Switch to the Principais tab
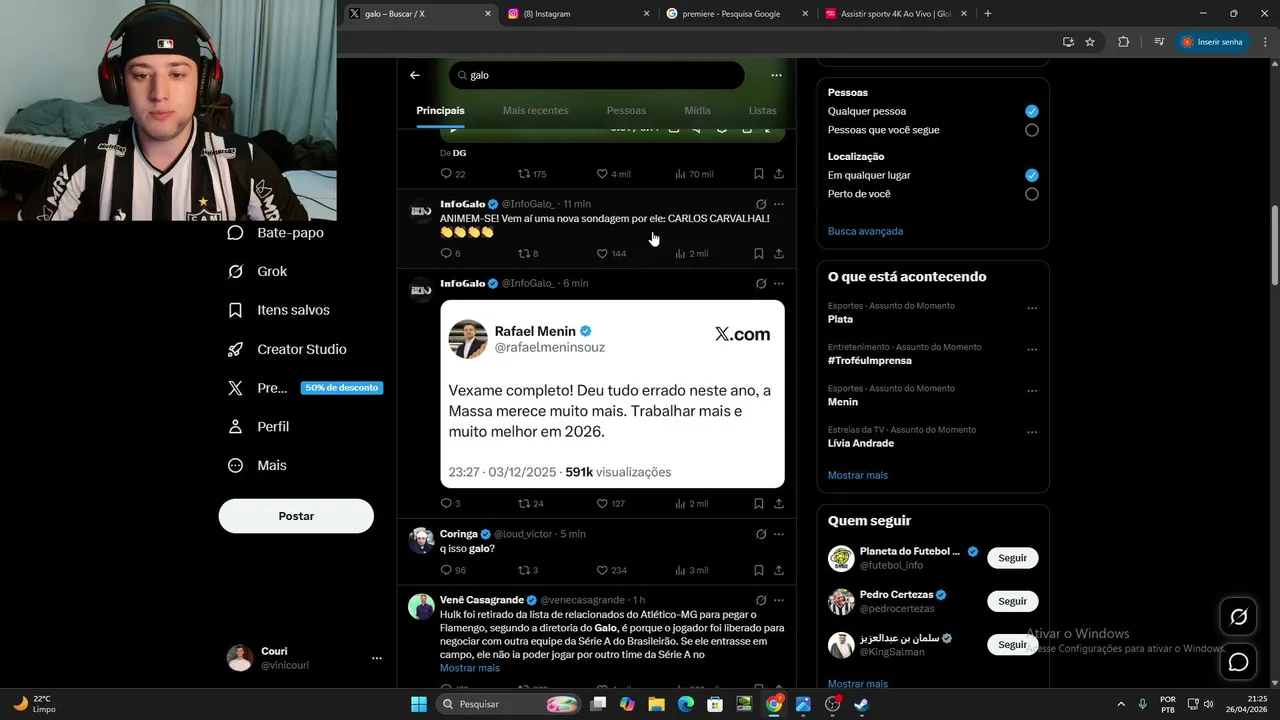The width and height of the screenshot is (1280, 720). [440, 111]
